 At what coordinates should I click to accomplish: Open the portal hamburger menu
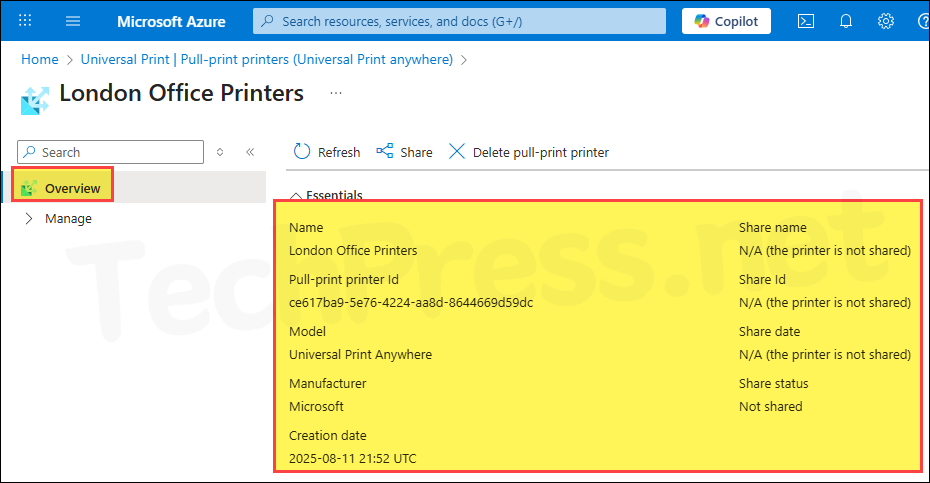[x=73, y=21]
